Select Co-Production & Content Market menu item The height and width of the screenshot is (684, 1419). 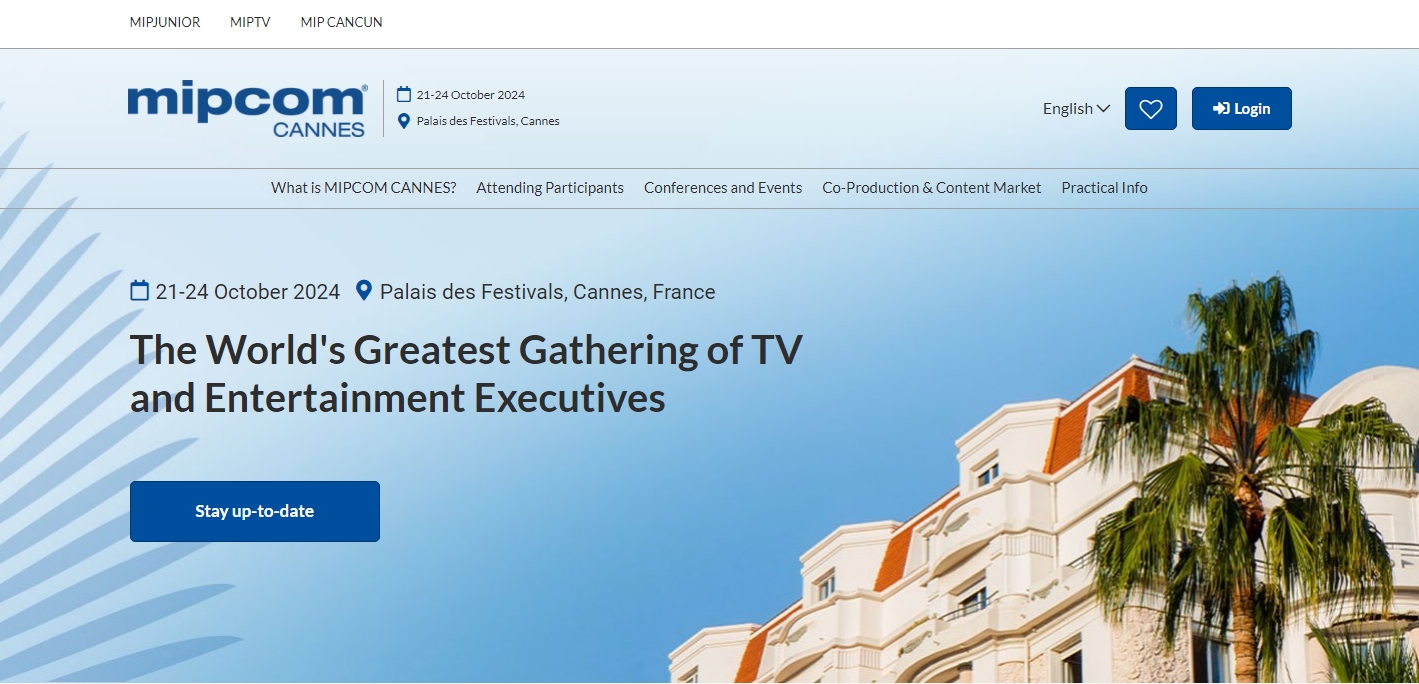point(931,188)
